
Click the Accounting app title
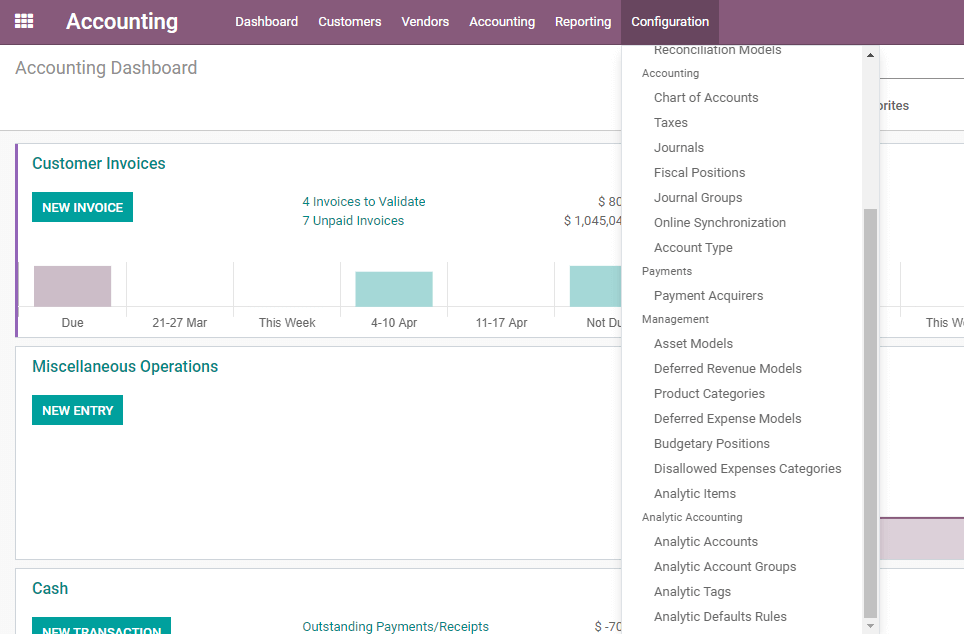tap(122, 22)
